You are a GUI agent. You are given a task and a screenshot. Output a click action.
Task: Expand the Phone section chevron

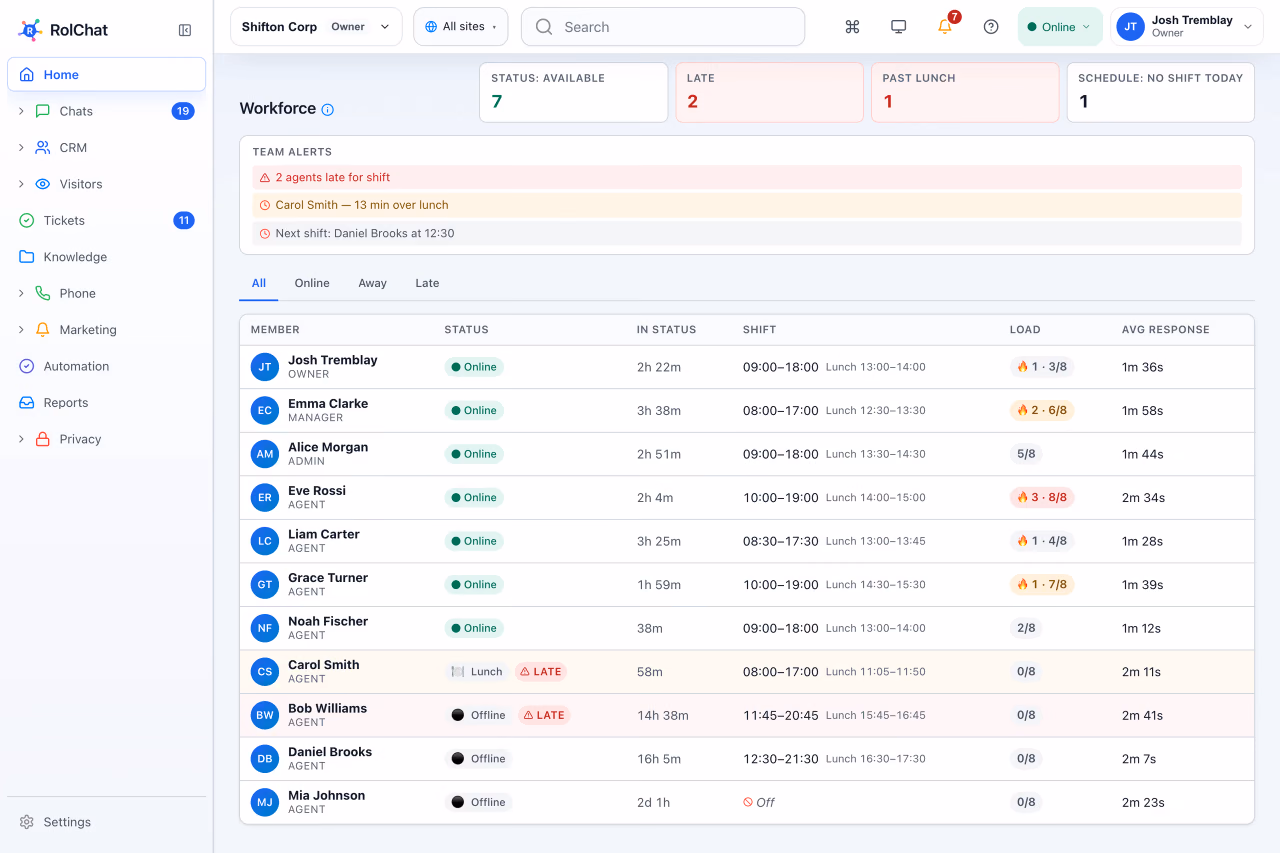pos(21,293)
